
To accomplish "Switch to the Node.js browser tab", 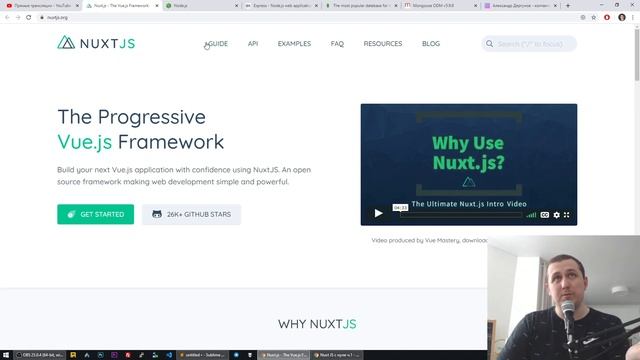I will [x=202, y=6].
